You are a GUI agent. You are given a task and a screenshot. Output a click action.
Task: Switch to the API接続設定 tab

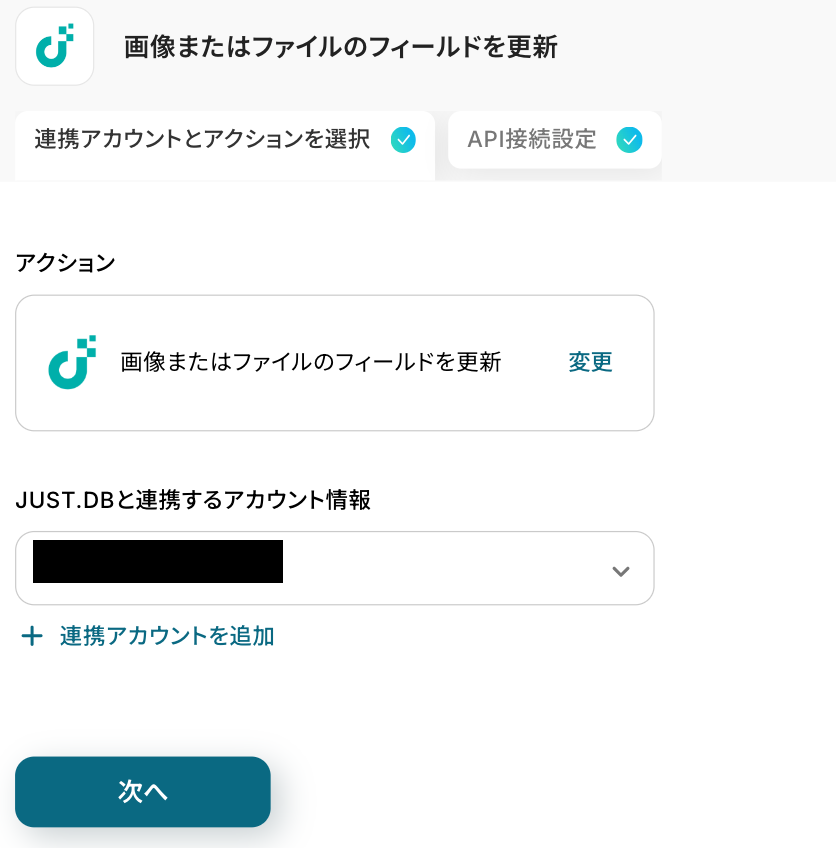[532, 140]
